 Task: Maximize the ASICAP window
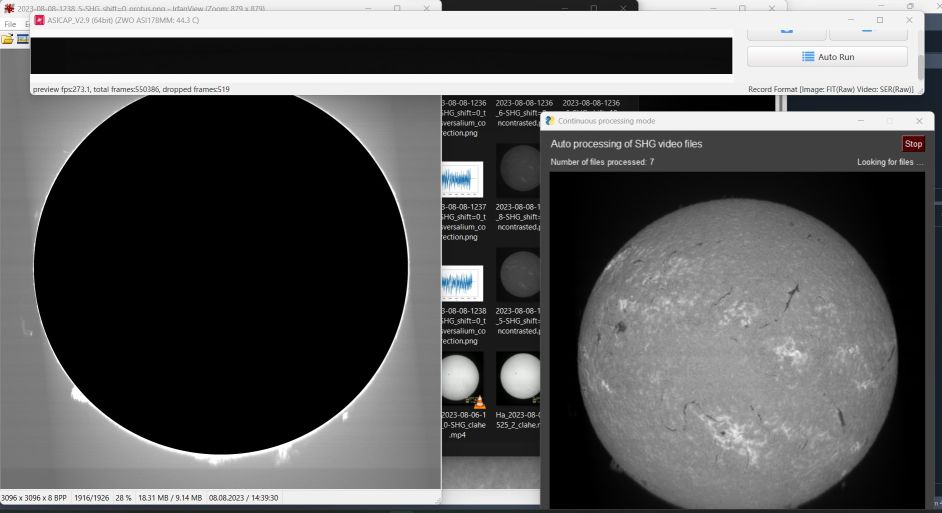point(880,20)
